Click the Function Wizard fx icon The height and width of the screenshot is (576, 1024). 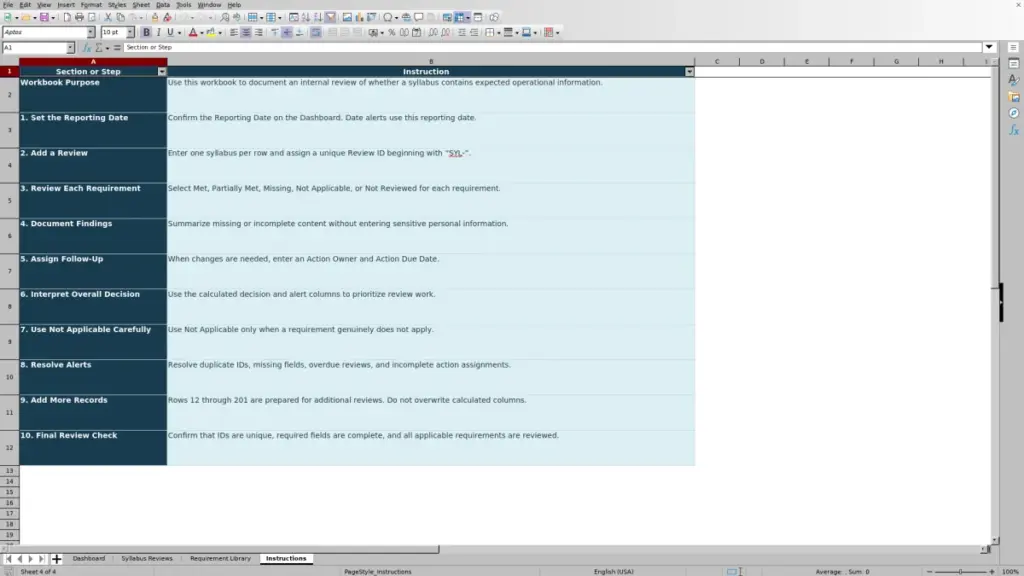click(87, 48)
